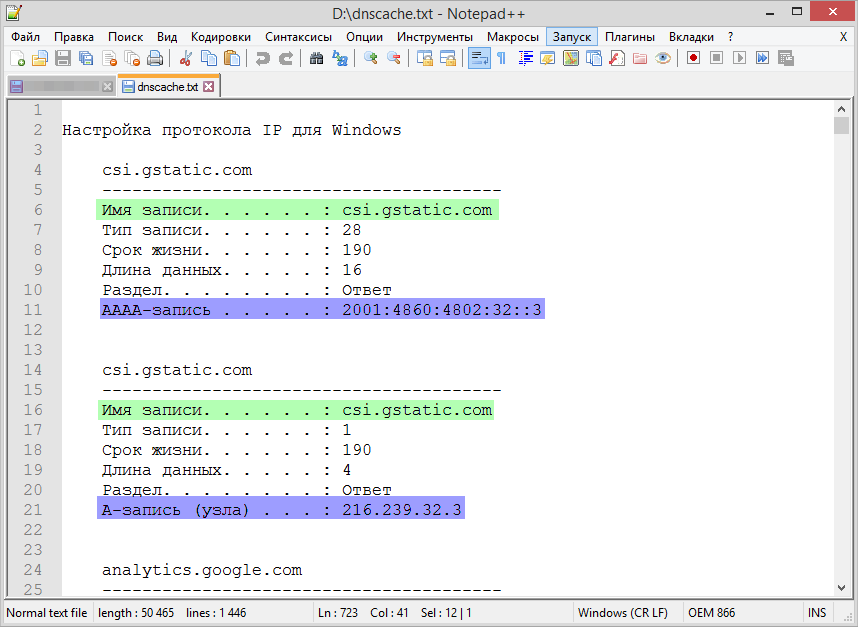Toggle synchronized vertical scrolling
858x627 pixels.
[425, 58]
